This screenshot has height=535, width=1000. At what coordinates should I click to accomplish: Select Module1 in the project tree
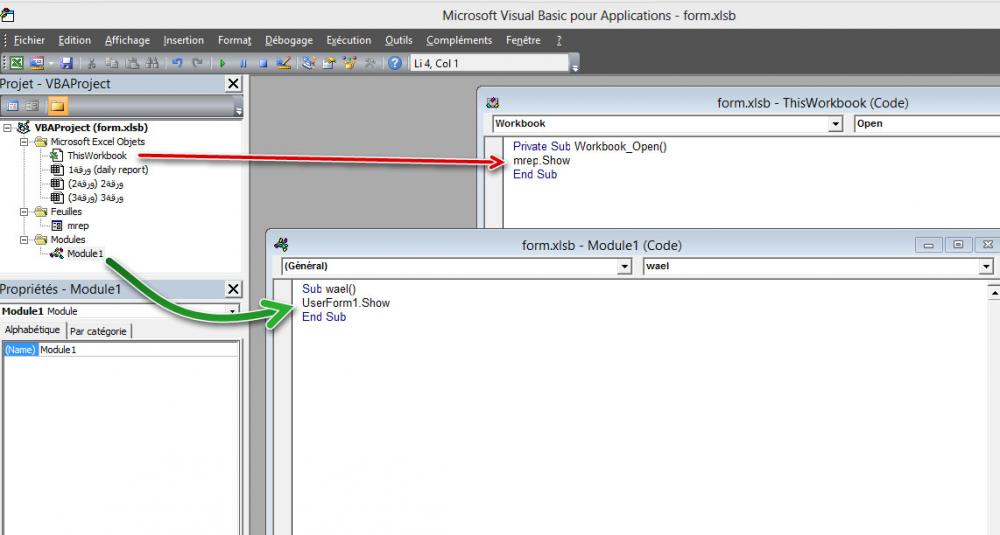(85, 254)
